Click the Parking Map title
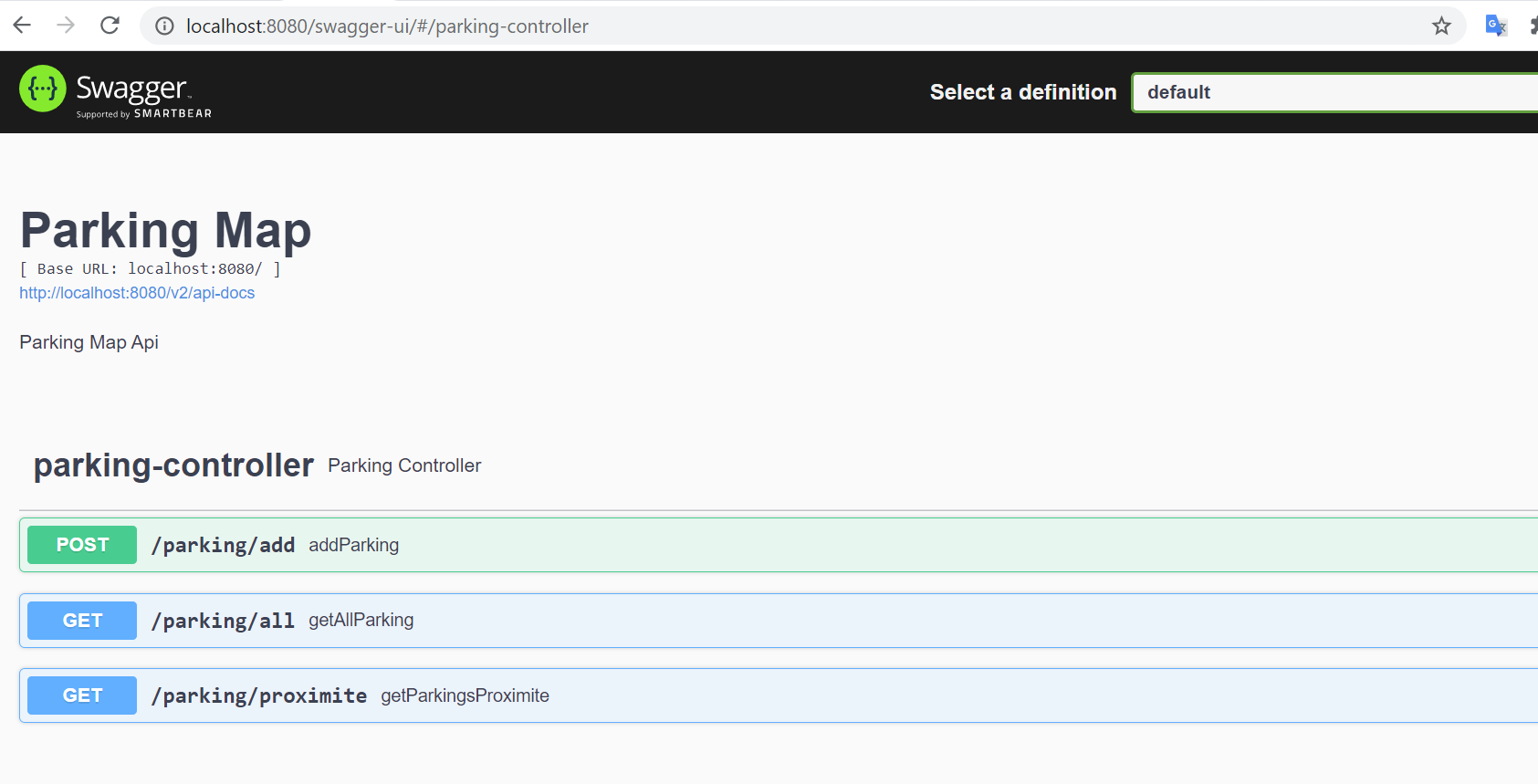This screenshot has width=1538, height=784. coord(165,230)
